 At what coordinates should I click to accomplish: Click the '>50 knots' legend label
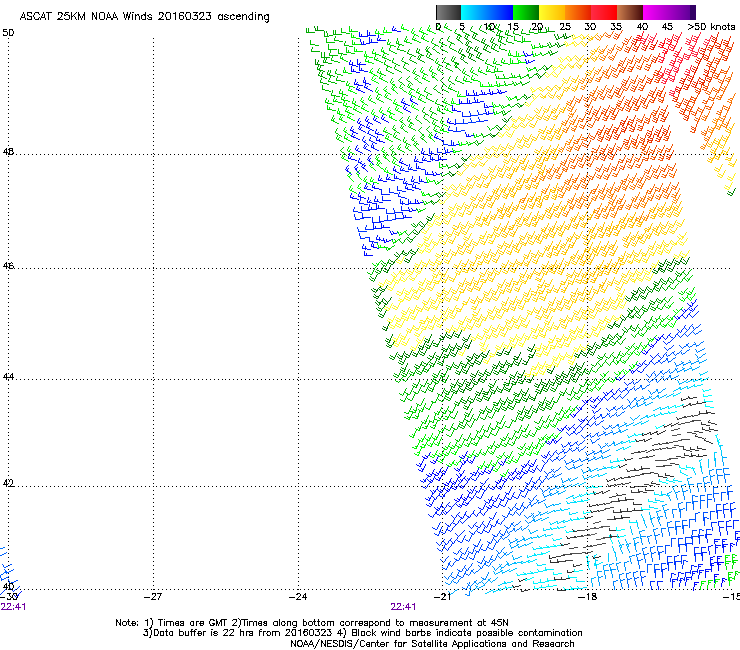[x=711, y=27]
